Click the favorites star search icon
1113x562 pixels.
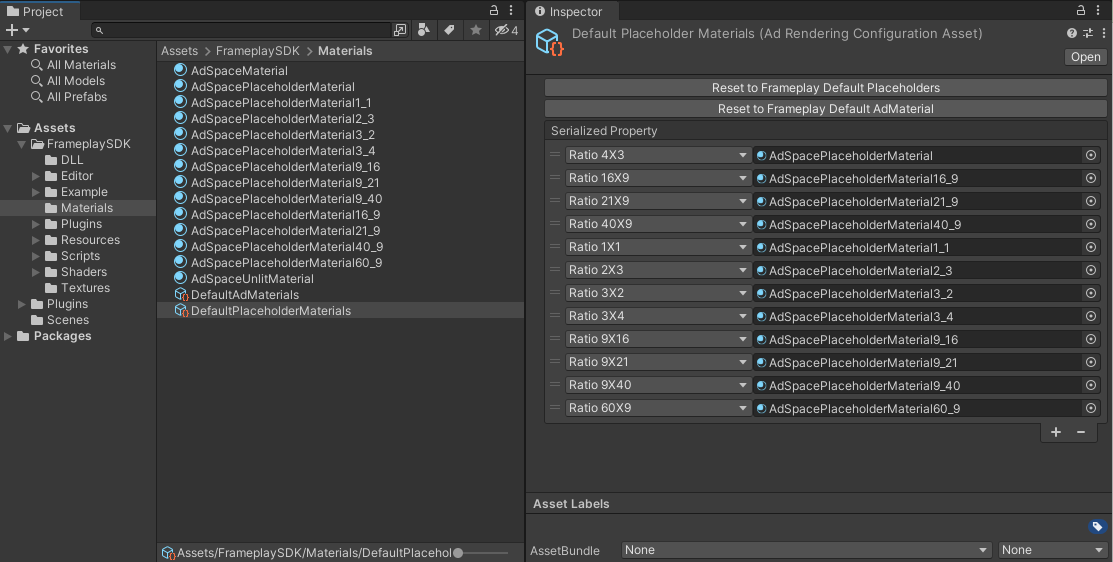476,30
